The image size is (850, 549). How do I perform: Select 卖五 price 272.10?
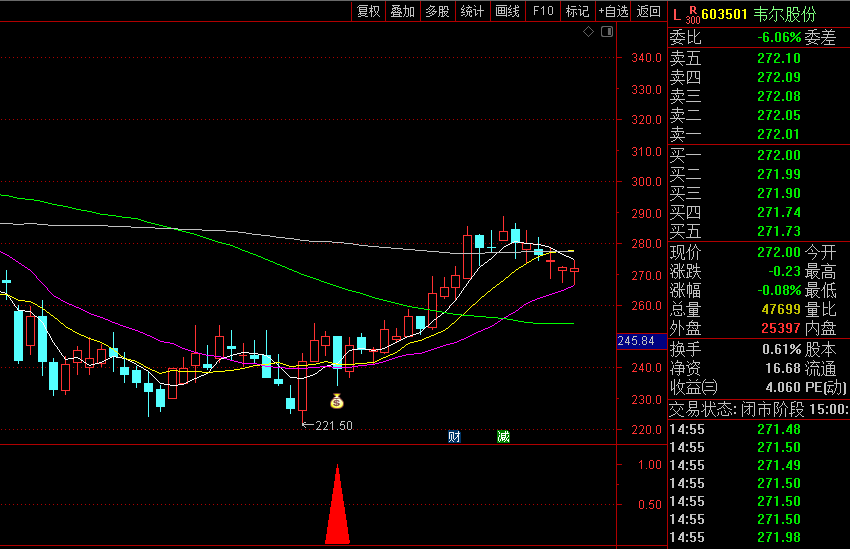(779, 58)
